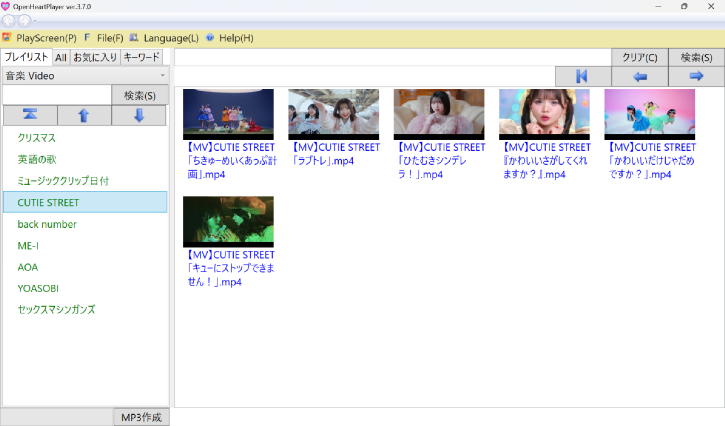Click the playlist search input field
The width and height of the screenshot is (725, 426).
56,95
